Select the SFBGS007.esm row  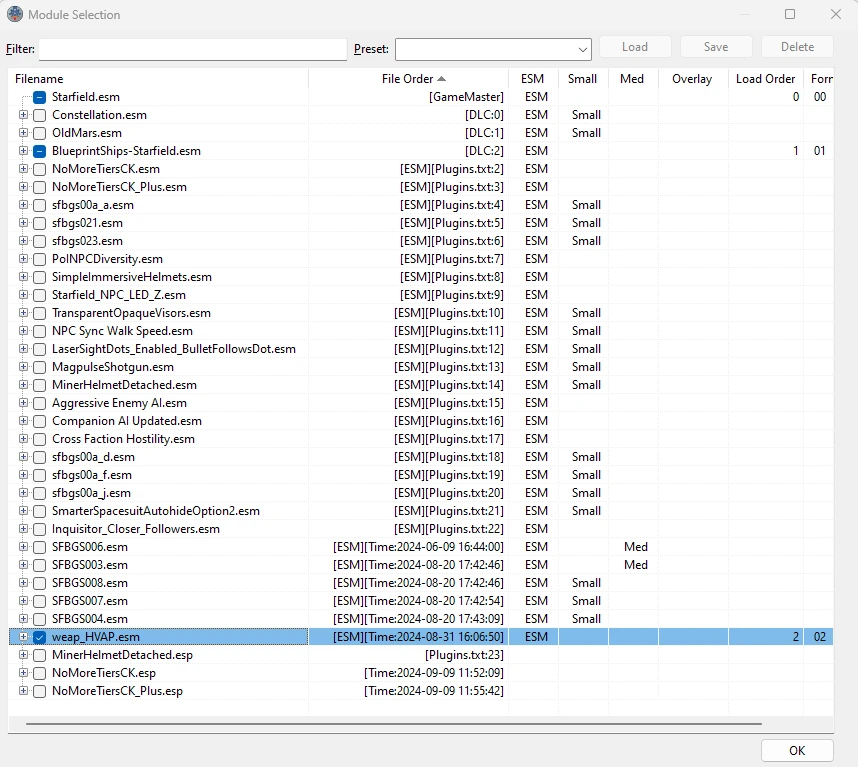click(x=421, y=601)
